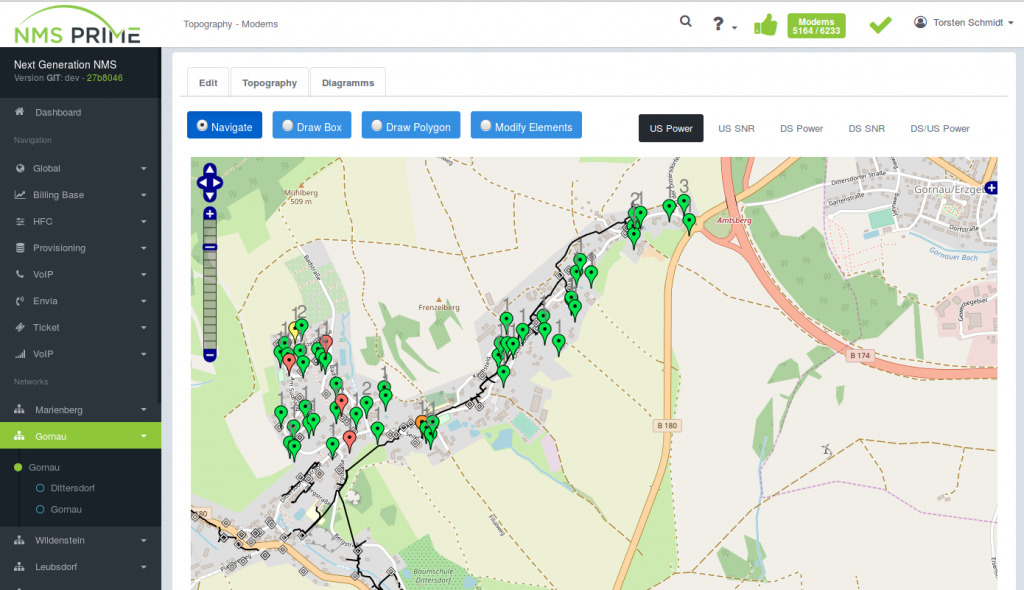The height and width of the screenshot is (590, 1024).
Task: Expand the Billing Base menu arrow
Action: (144, 195)
